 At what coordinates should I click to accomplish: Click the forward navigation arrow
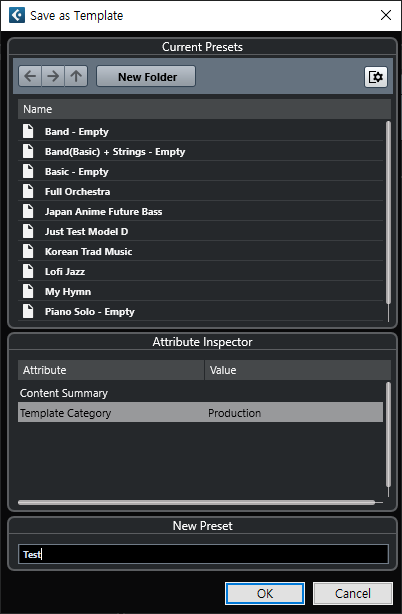coord(53,76)
